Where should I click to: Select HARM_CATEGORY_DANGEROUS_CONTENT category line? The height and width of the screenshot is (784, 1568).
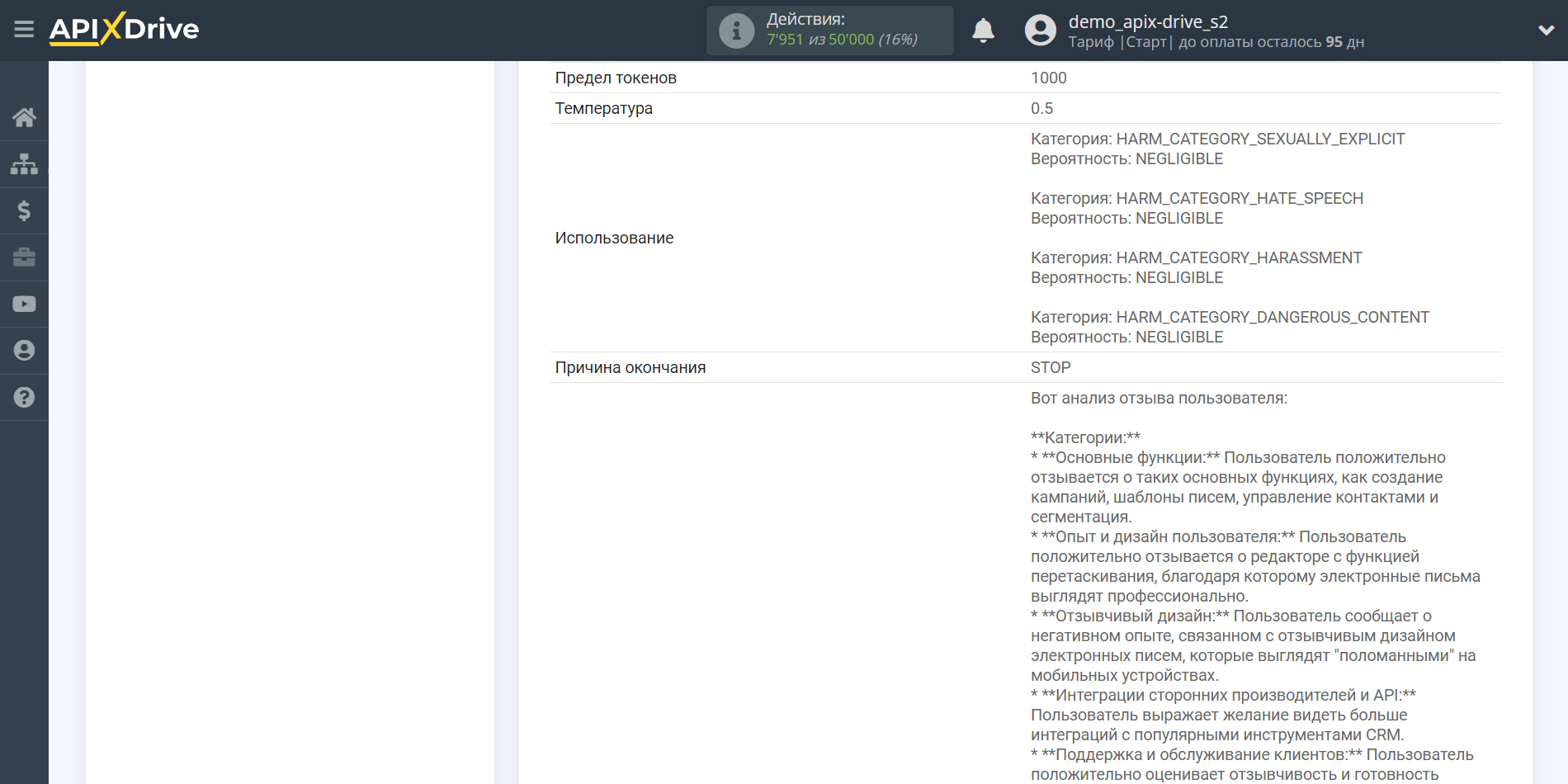pos(1230,317)
